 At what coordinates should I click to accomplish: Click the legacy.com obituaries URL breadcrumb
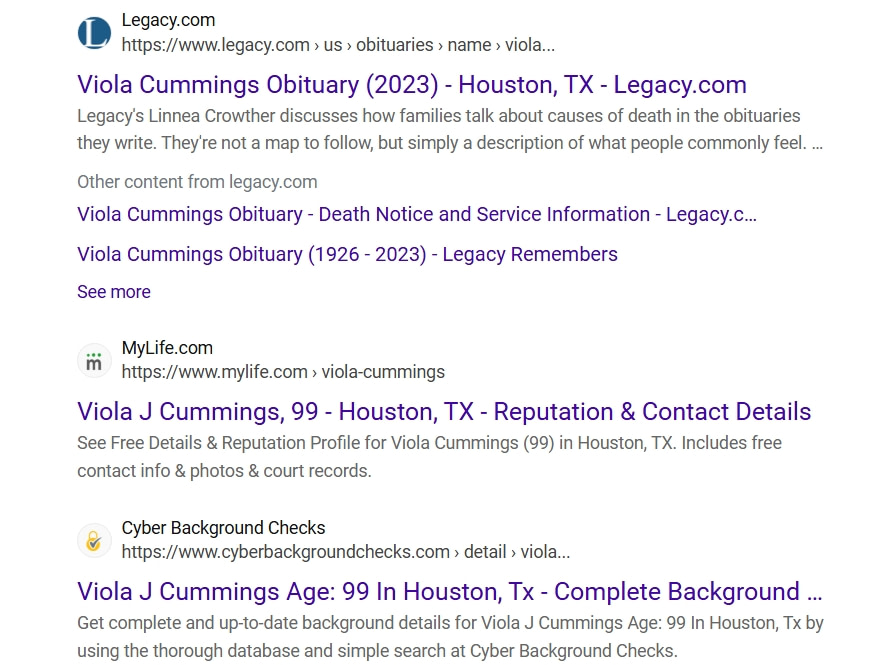click(338, 45)
